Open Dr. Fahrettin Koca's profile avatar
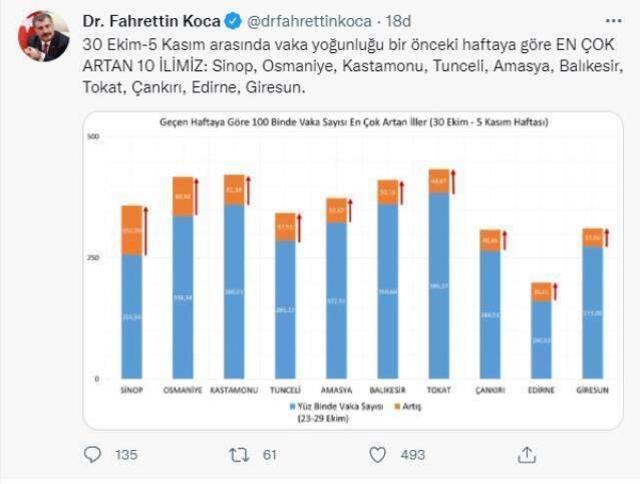Viewport: 640px width, 484px height. [x=43, y=37]
